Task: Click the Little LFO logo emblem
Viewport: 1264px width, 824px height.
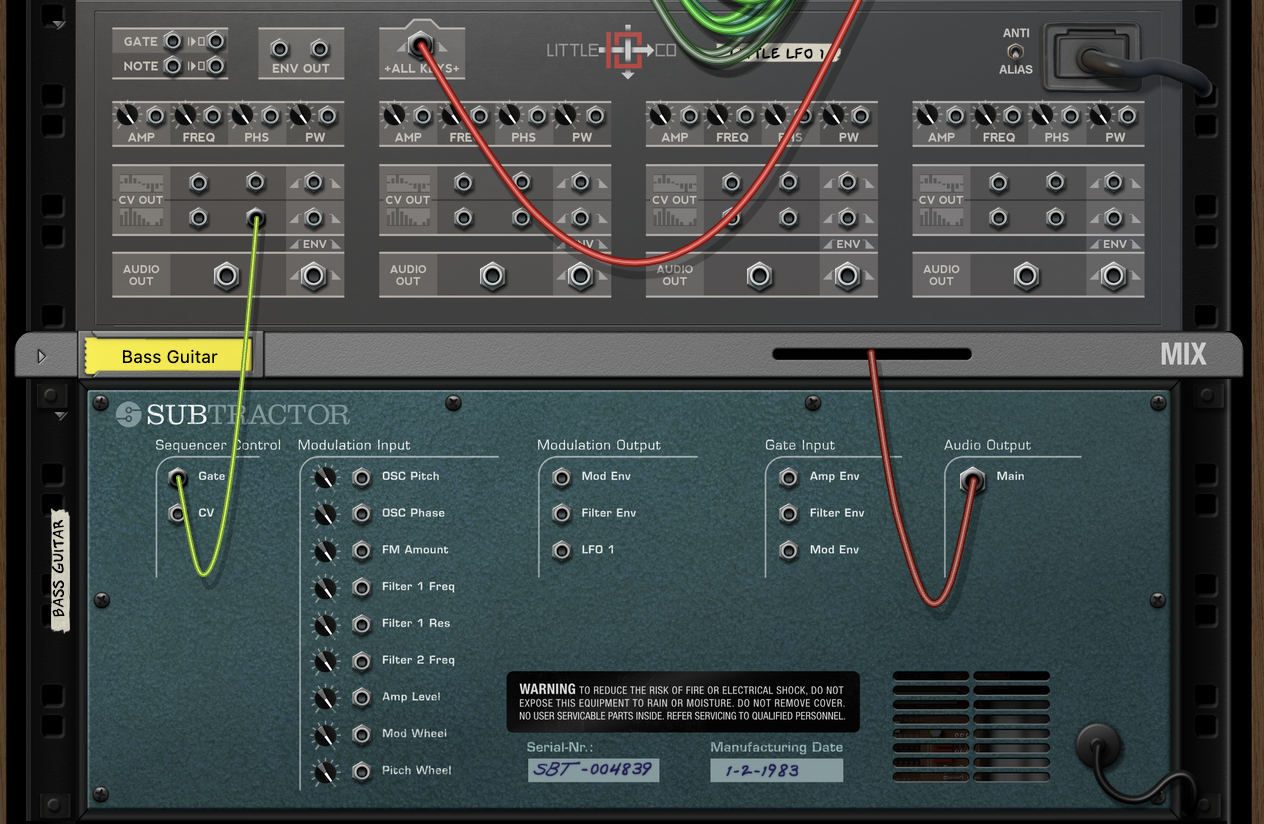Action: (627, 50)
